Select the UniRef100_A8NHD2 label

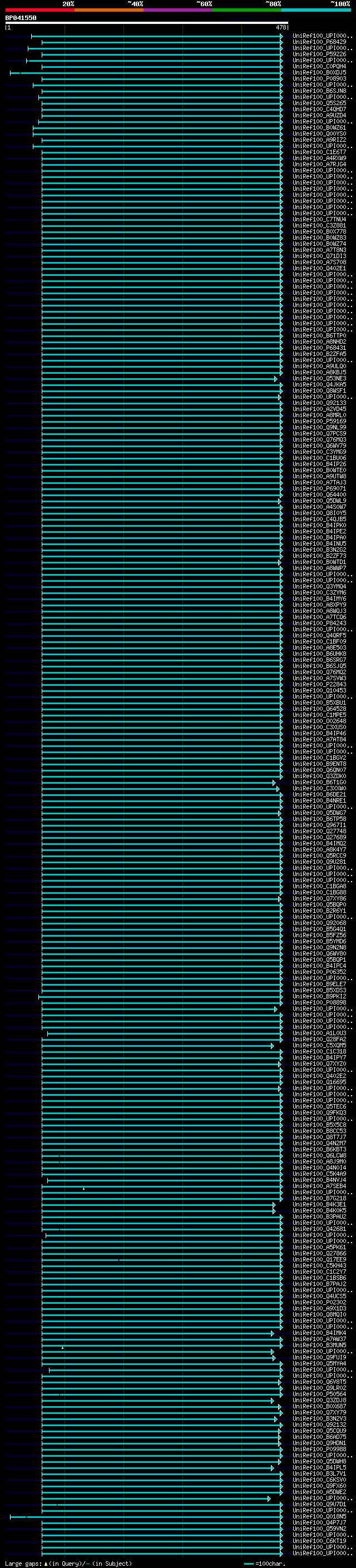click(x=319, y=342)
